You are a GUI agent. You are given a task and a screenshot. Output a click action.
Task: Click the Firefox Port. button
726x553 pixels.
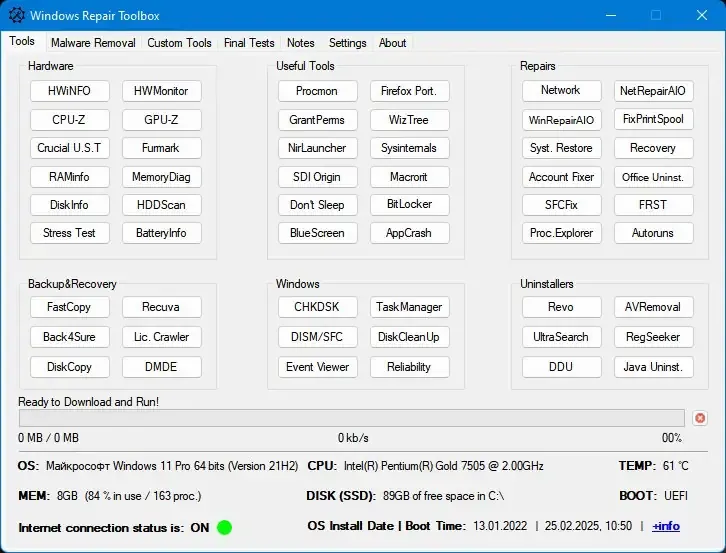[409, 91]
